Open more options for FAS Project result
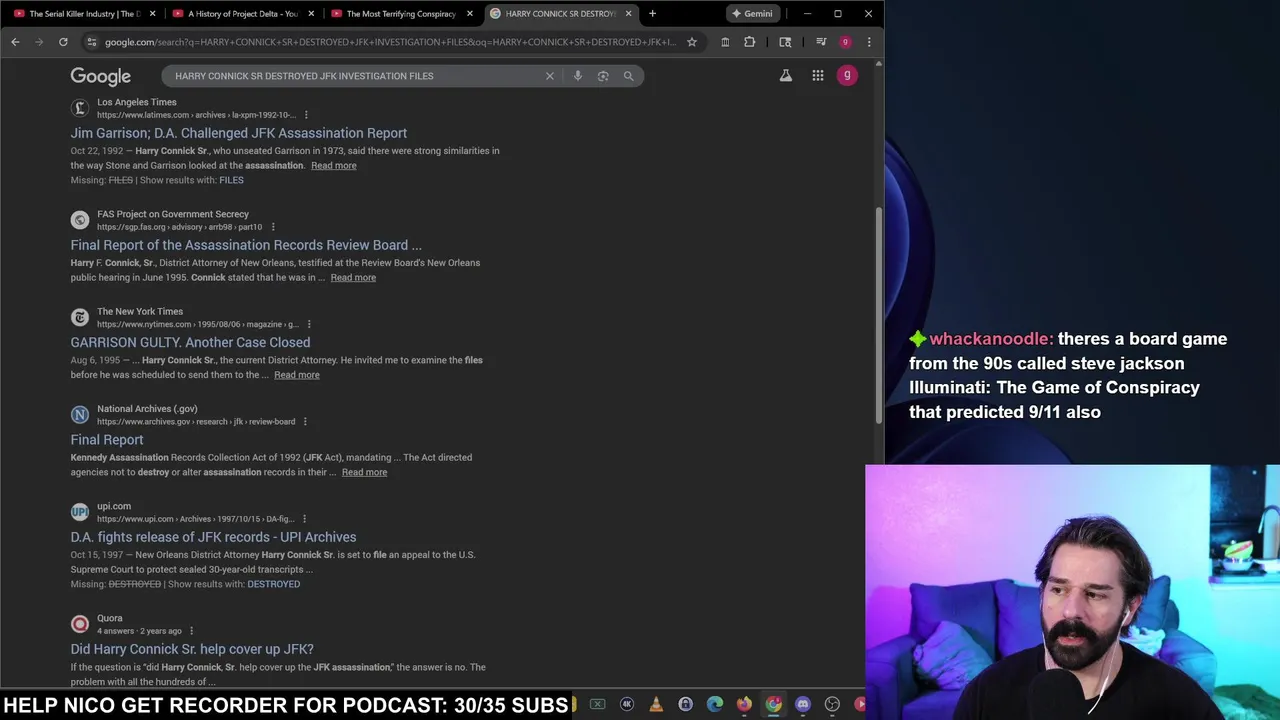1280x720 pixels. 273,227
